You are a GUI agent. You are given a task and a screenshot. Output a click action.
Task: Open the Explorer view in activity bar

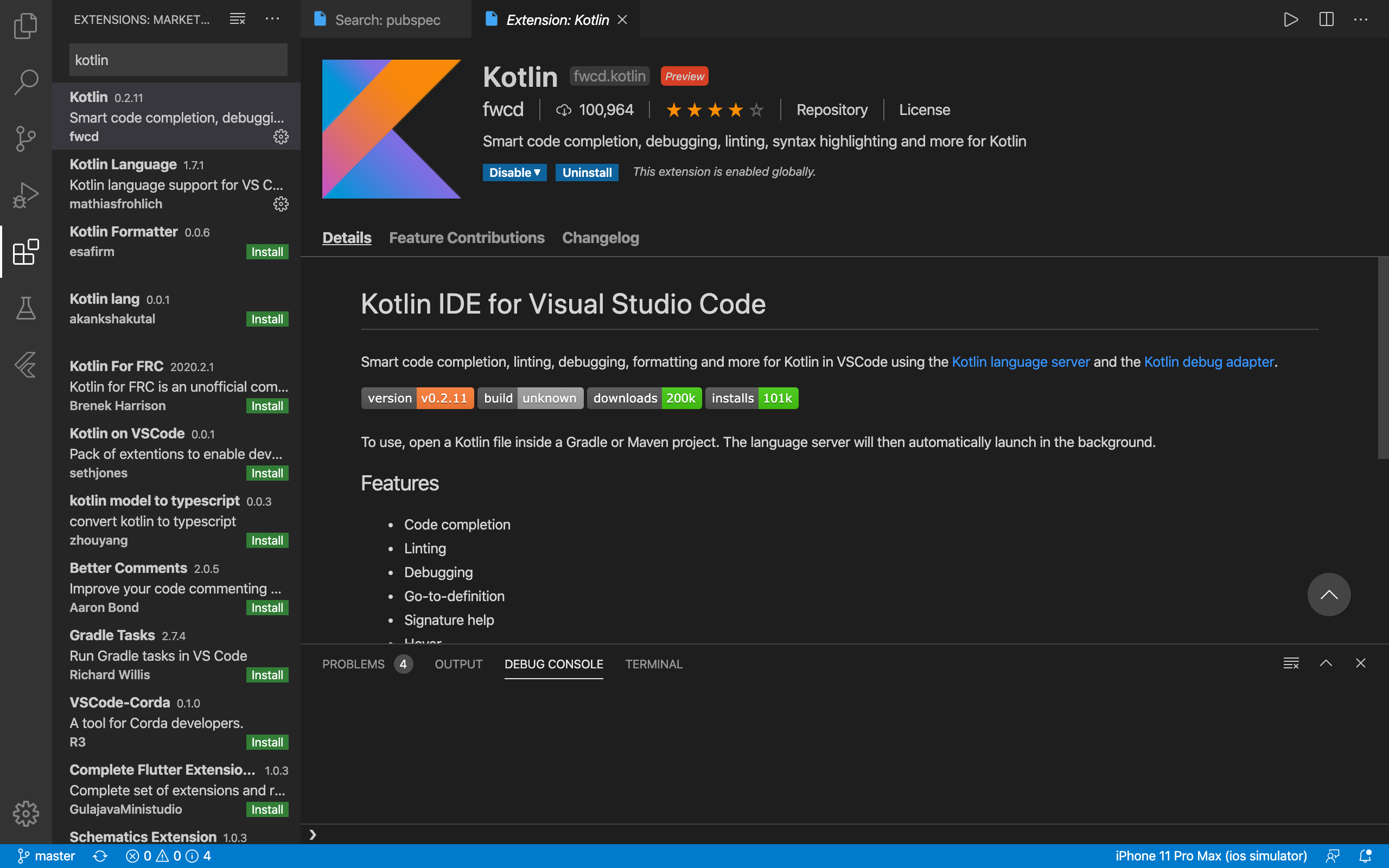point(26,25)
